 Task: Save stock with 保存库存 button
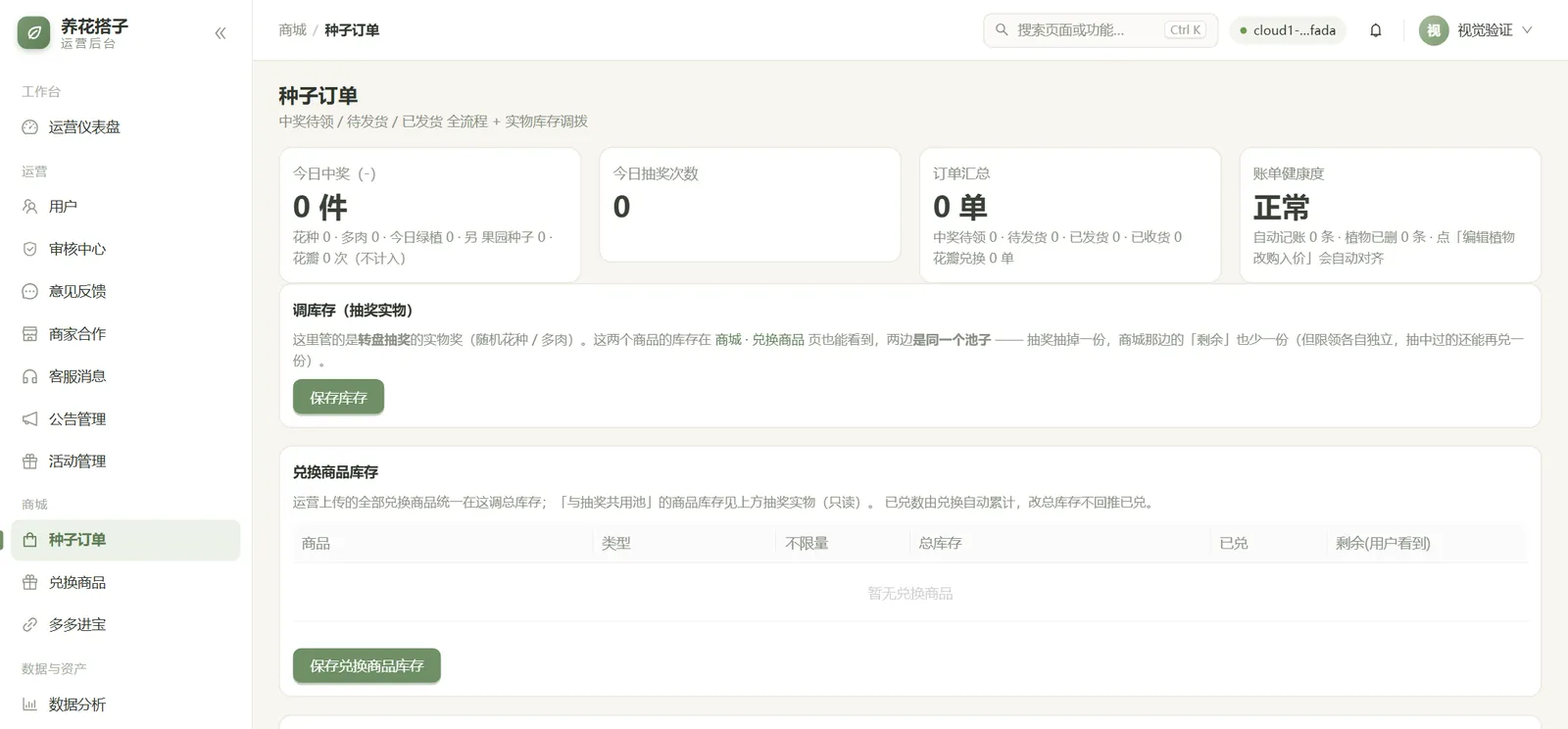[x=338, y=397]
